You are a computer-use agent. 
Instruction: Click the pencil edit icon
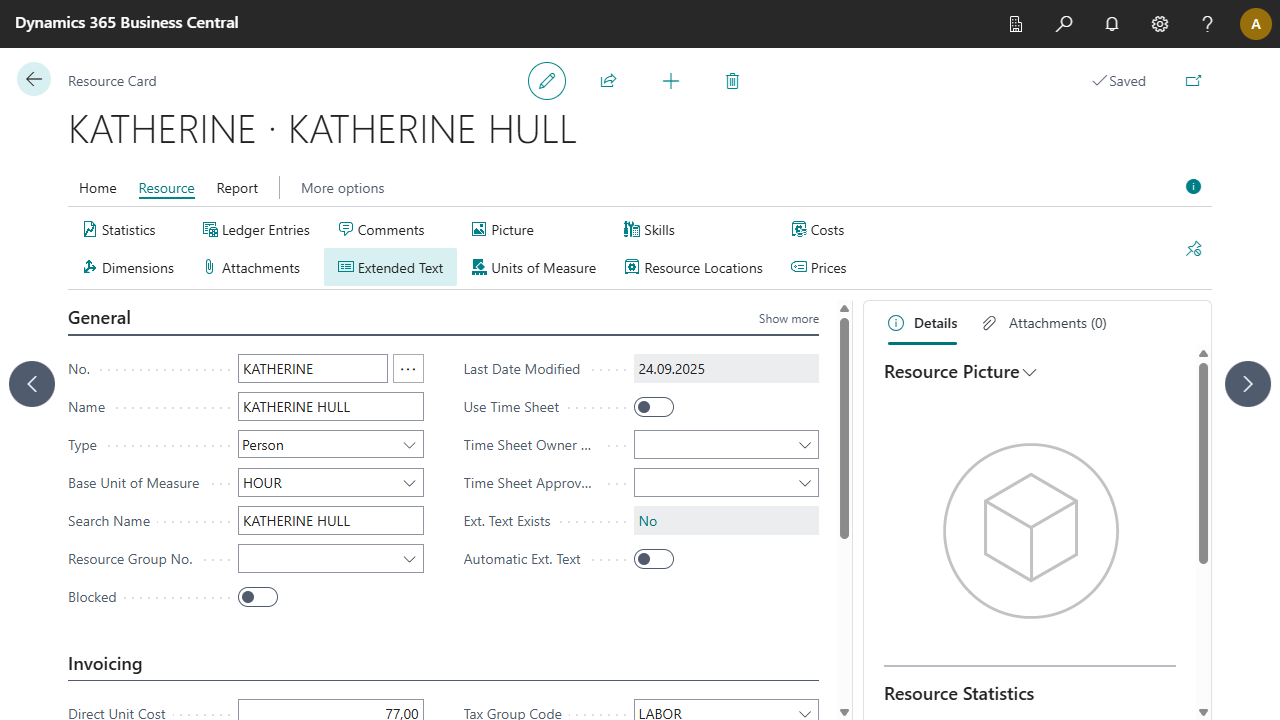tap(547, 81)
